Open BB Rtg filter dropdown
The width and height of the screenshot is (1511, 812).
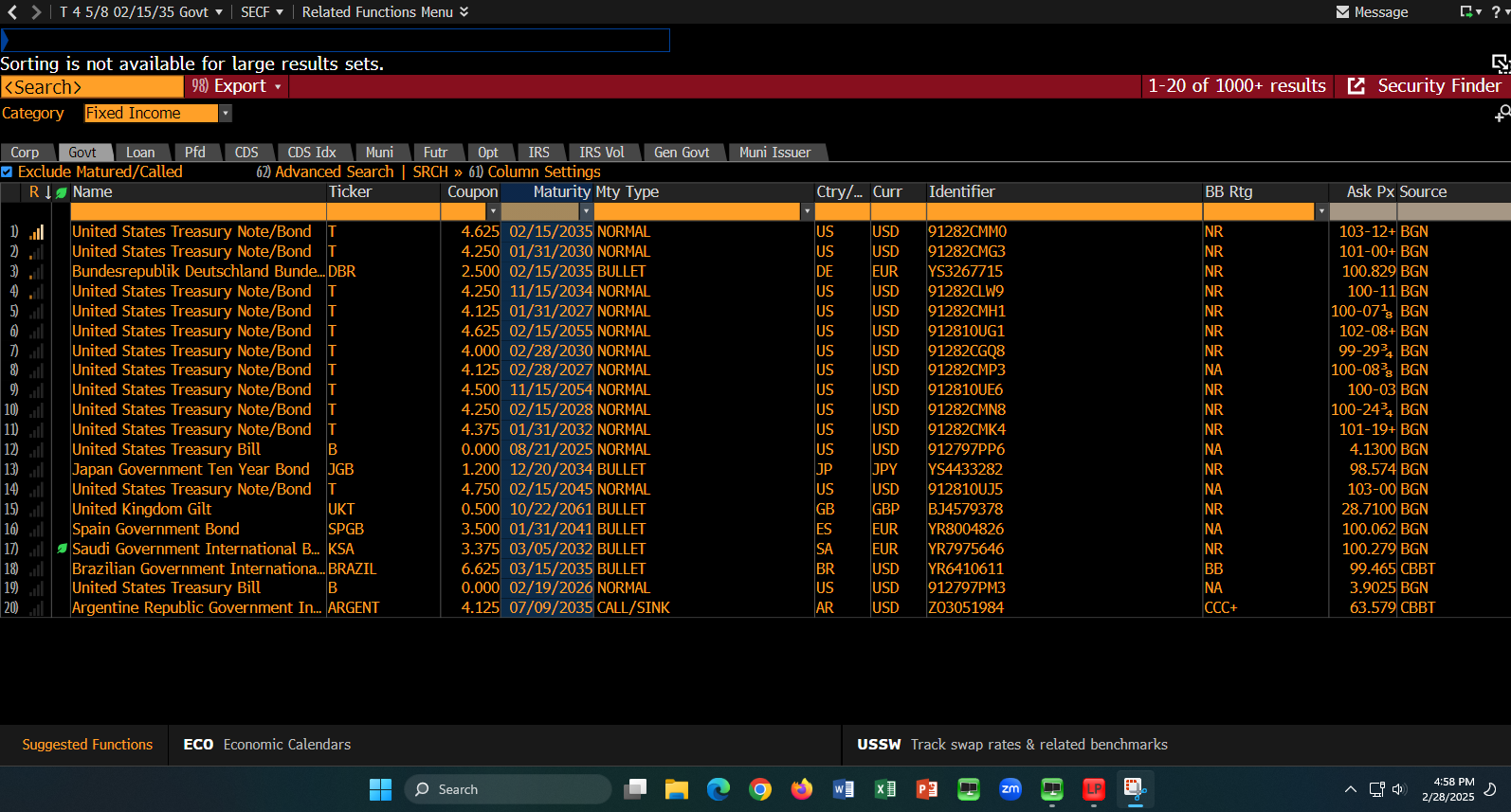(1321, 210)
